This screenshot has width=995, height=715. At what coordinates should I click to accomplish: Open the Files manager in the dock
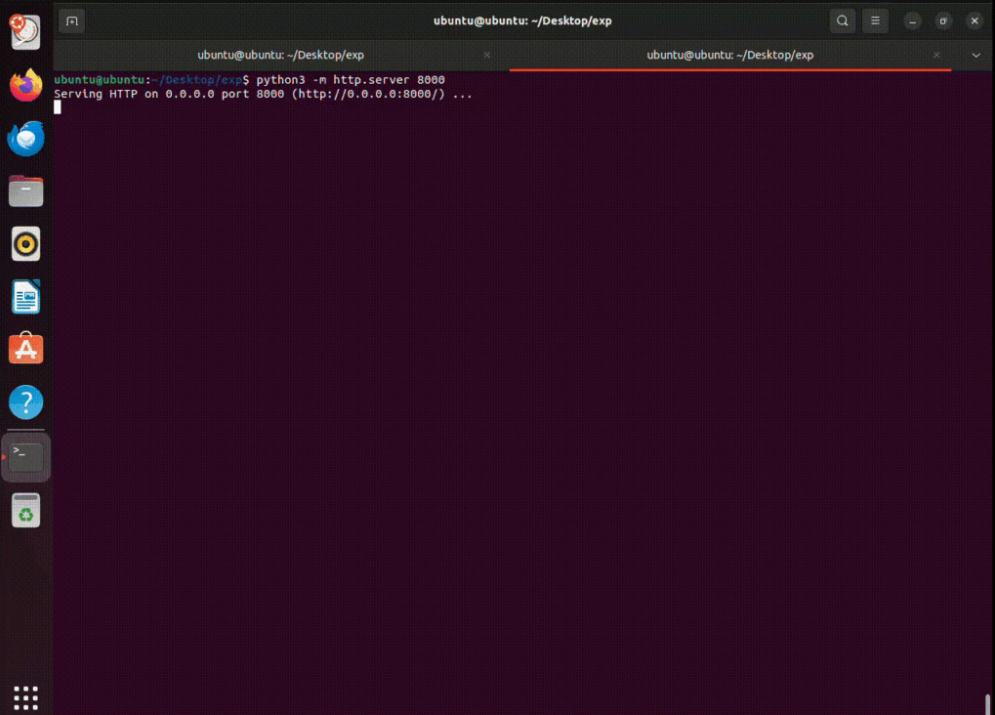pyautogui.click(x=26, y=190)
